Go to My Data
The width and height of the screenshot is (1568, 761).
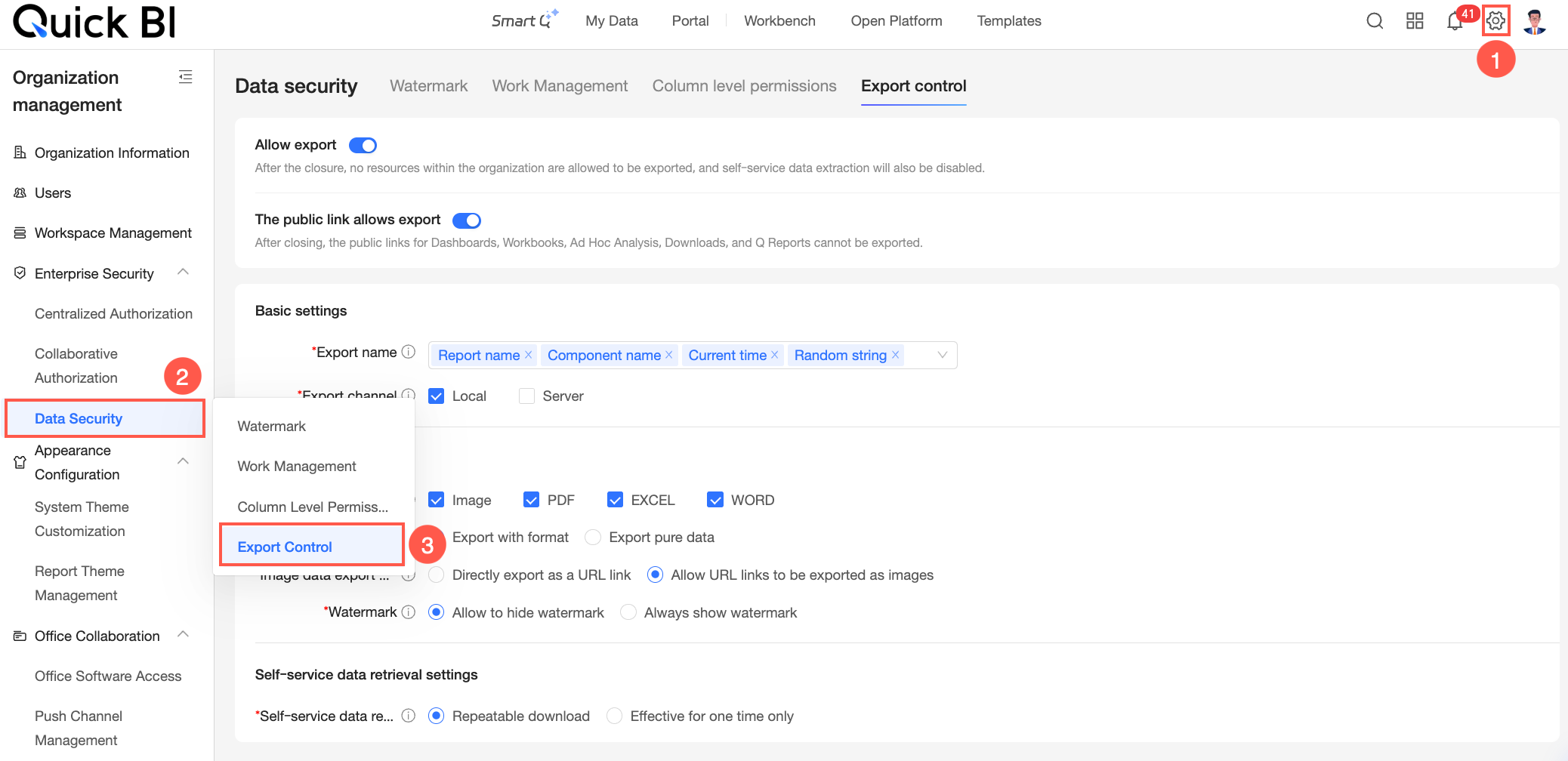(x=612, y=21)
